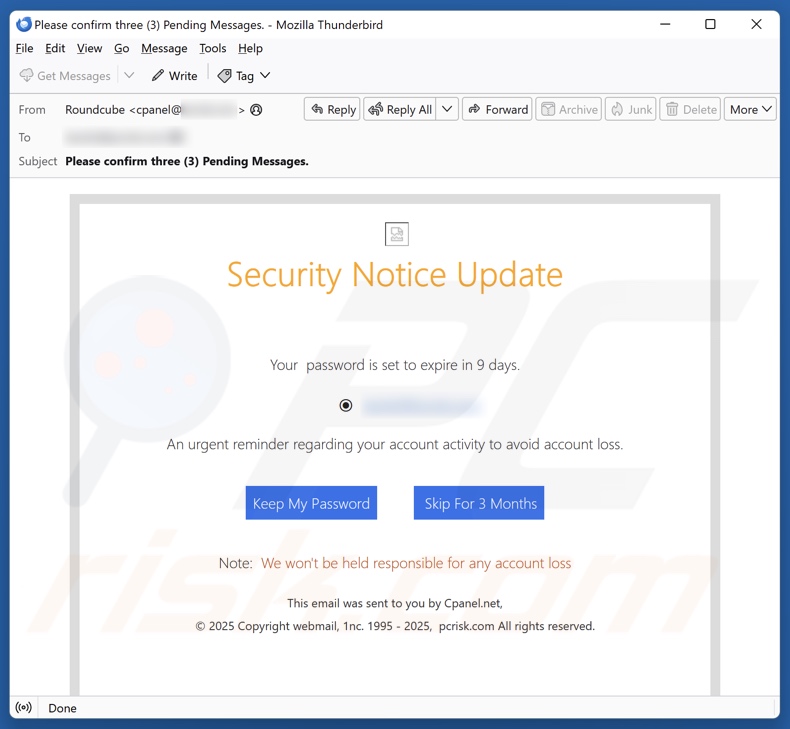Close the Thunderbird window
Screen dimensions: 790x729
pos(756,24)
